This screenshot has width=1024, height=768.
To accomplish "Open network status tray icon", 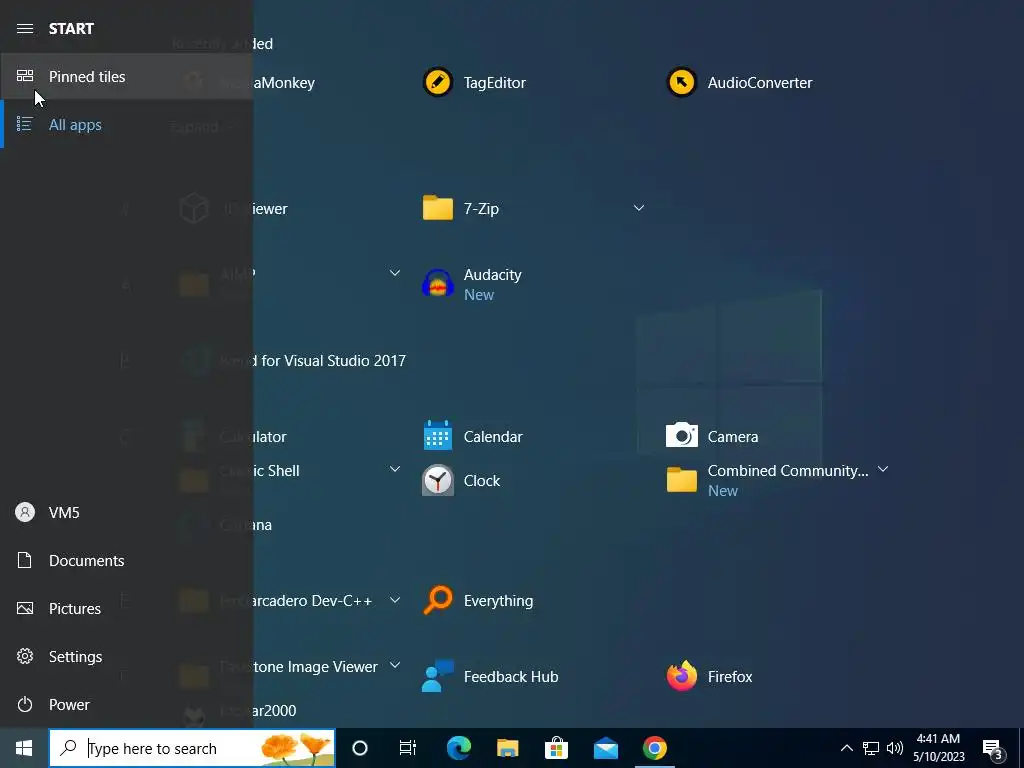I will click(x=871, y=748).
